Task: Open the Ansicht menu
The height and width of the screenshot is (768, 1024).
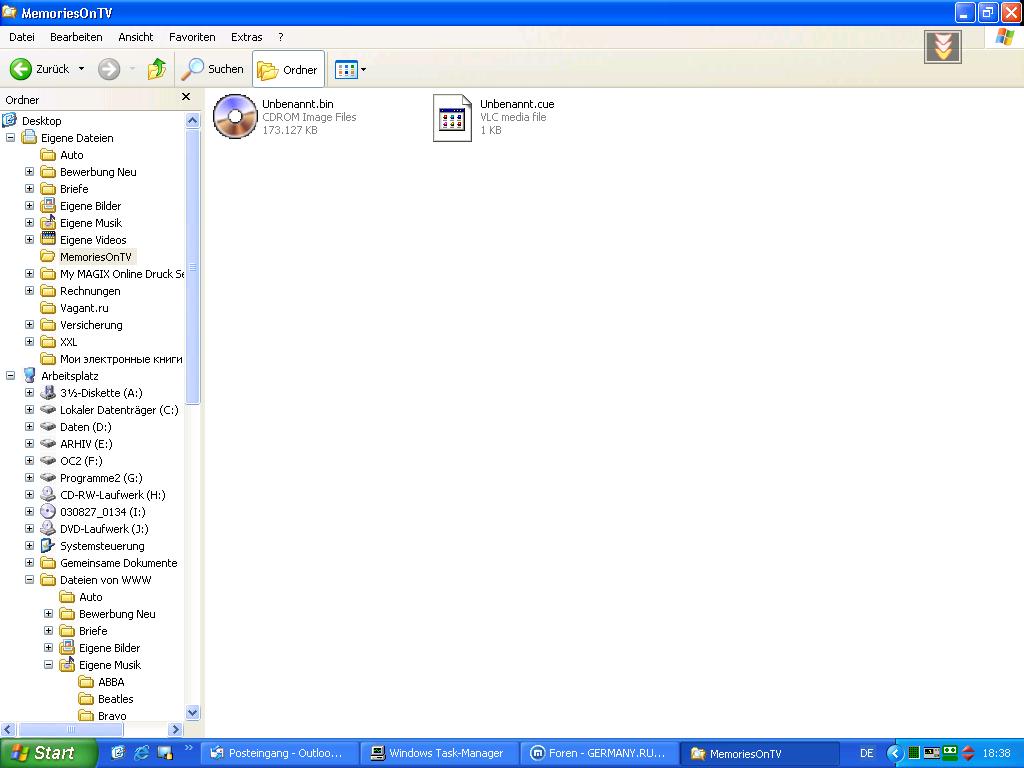Action: (x=136, y=37)
